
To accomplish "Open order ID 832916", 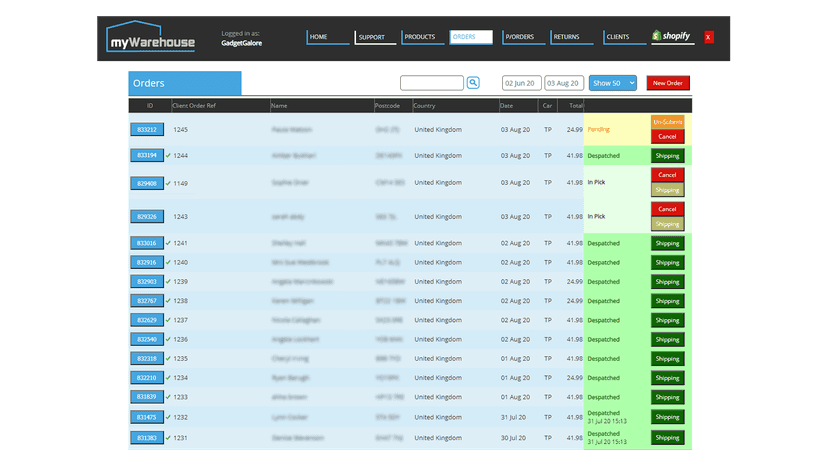I will 147,262.
